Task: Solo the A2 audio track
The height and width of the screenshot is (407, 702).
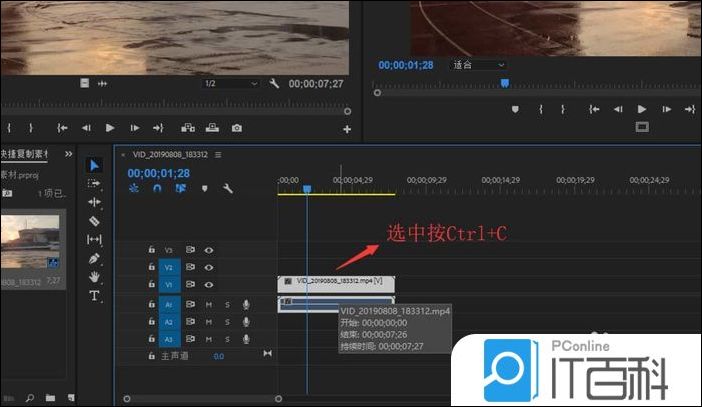Action: (x=227, y=322)
